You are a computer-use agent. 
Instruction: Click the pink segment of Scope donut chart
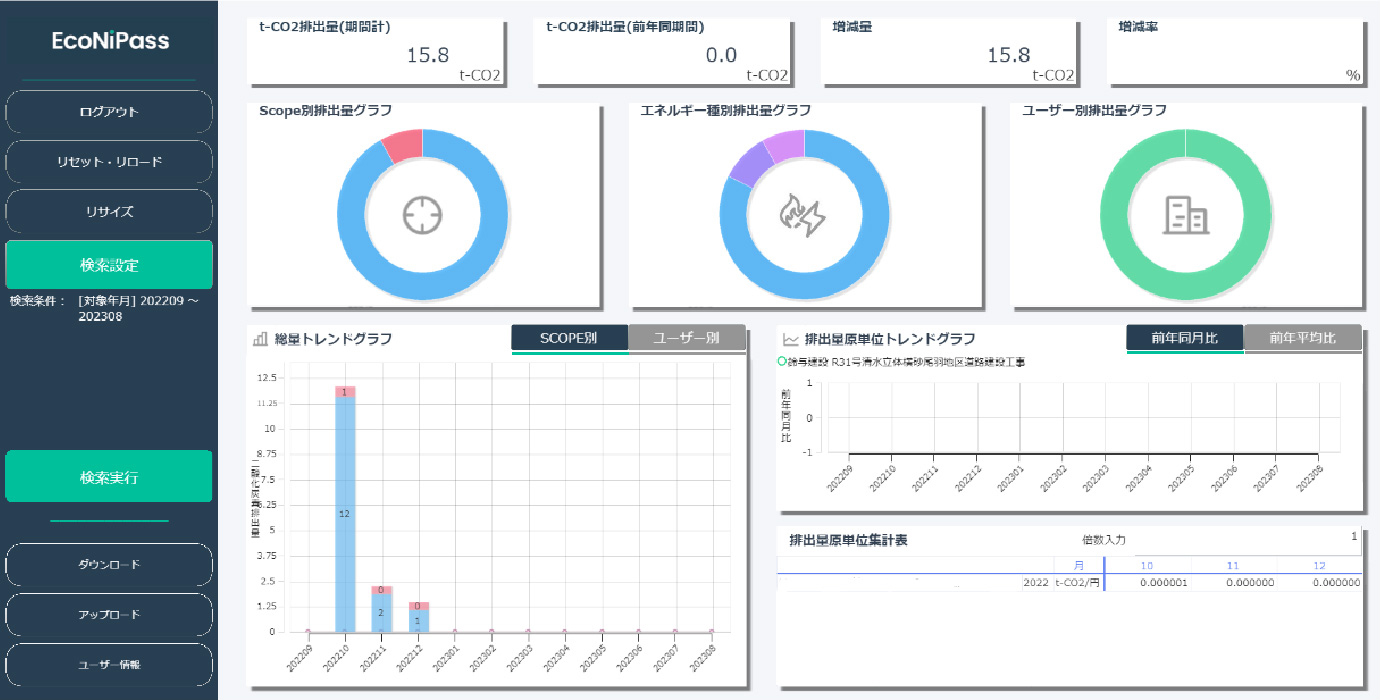pos(403,147)
